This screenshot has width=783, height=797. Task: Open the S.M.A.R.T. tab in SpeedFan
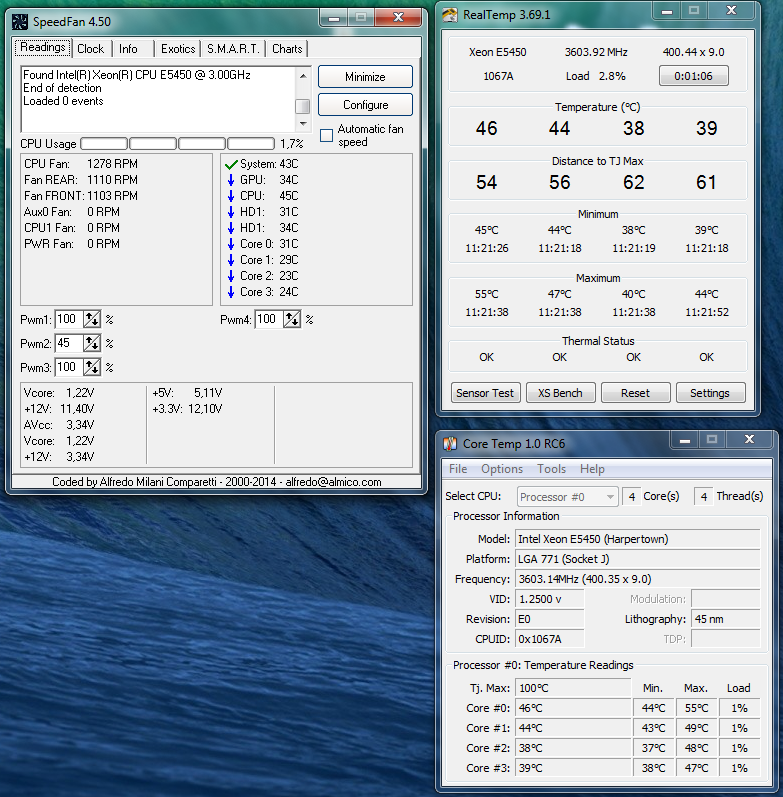click(x=233, y=49)
